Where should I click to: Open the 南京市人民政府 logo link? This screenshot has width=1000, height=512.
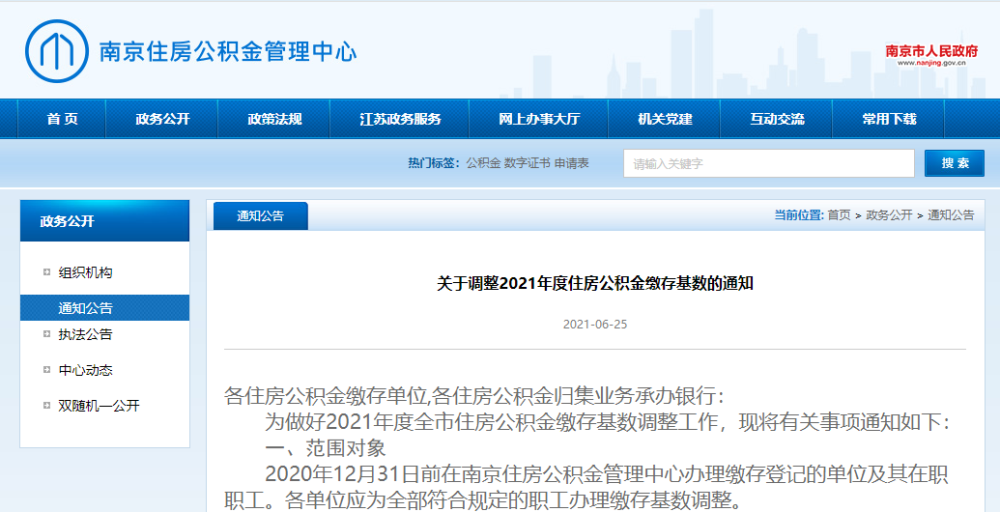click(x=932, y=54)
